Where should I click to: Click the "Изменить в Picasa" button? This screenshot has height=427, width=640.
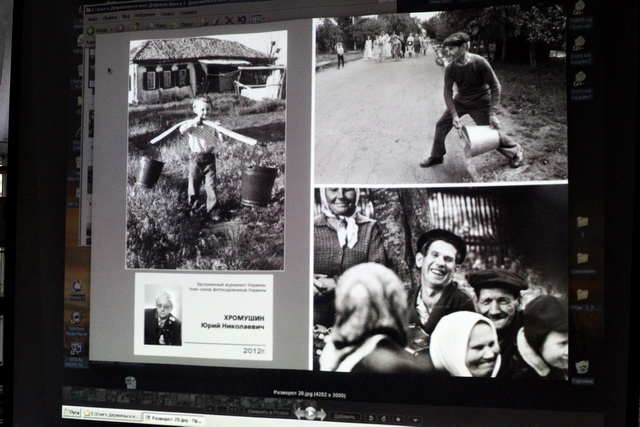pyautogui.click(x=267, y=414)
